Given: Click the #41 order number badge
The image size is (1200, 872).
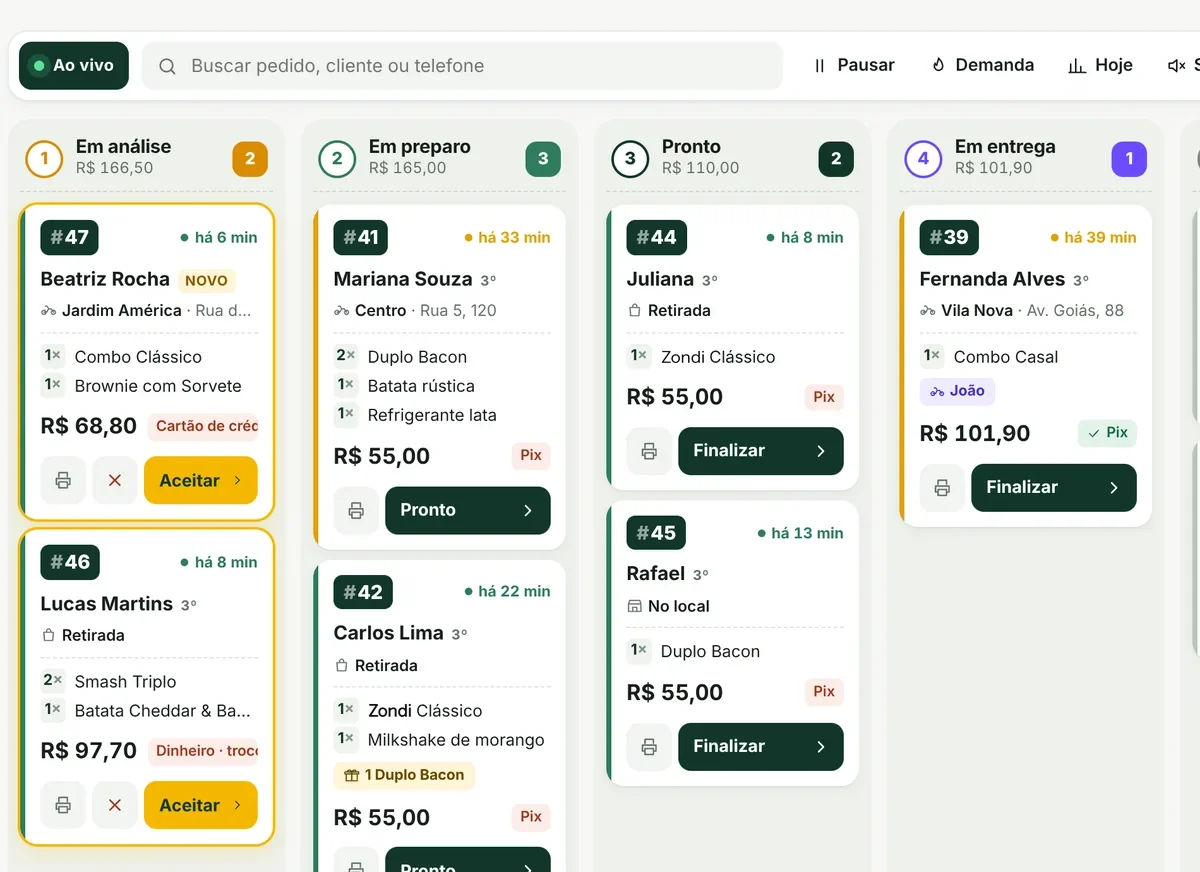Looking at the screenshot, I should (x=361, y=237).
